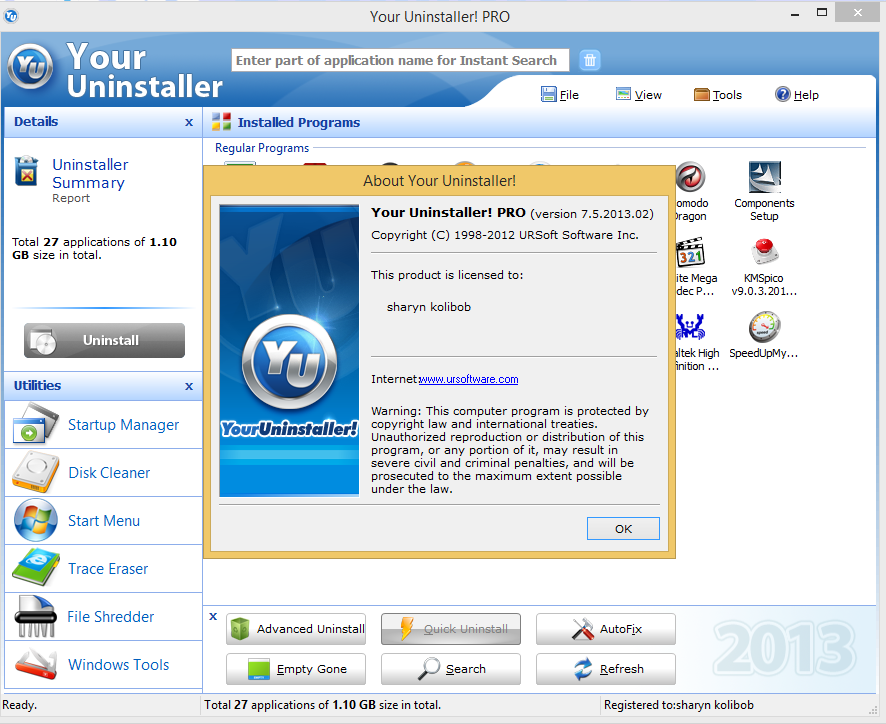The height and width of the screenshot is (724, 886).
Task: Maximize the Your Uninstaller window
Action: tap(822, 12)
